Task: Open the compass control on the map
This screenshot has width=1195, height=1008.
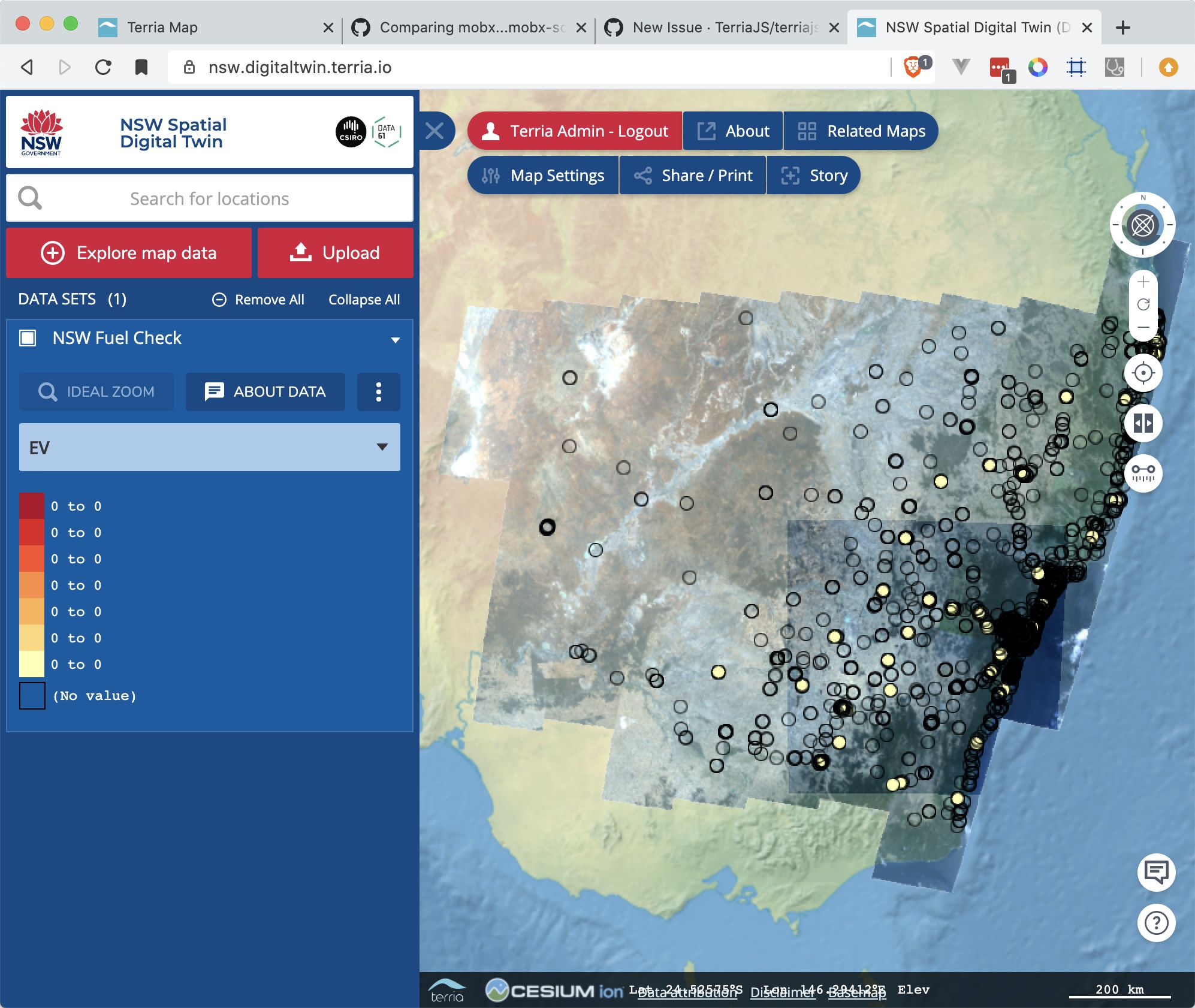Action: pyautogui.click(x=1143, y=225)
